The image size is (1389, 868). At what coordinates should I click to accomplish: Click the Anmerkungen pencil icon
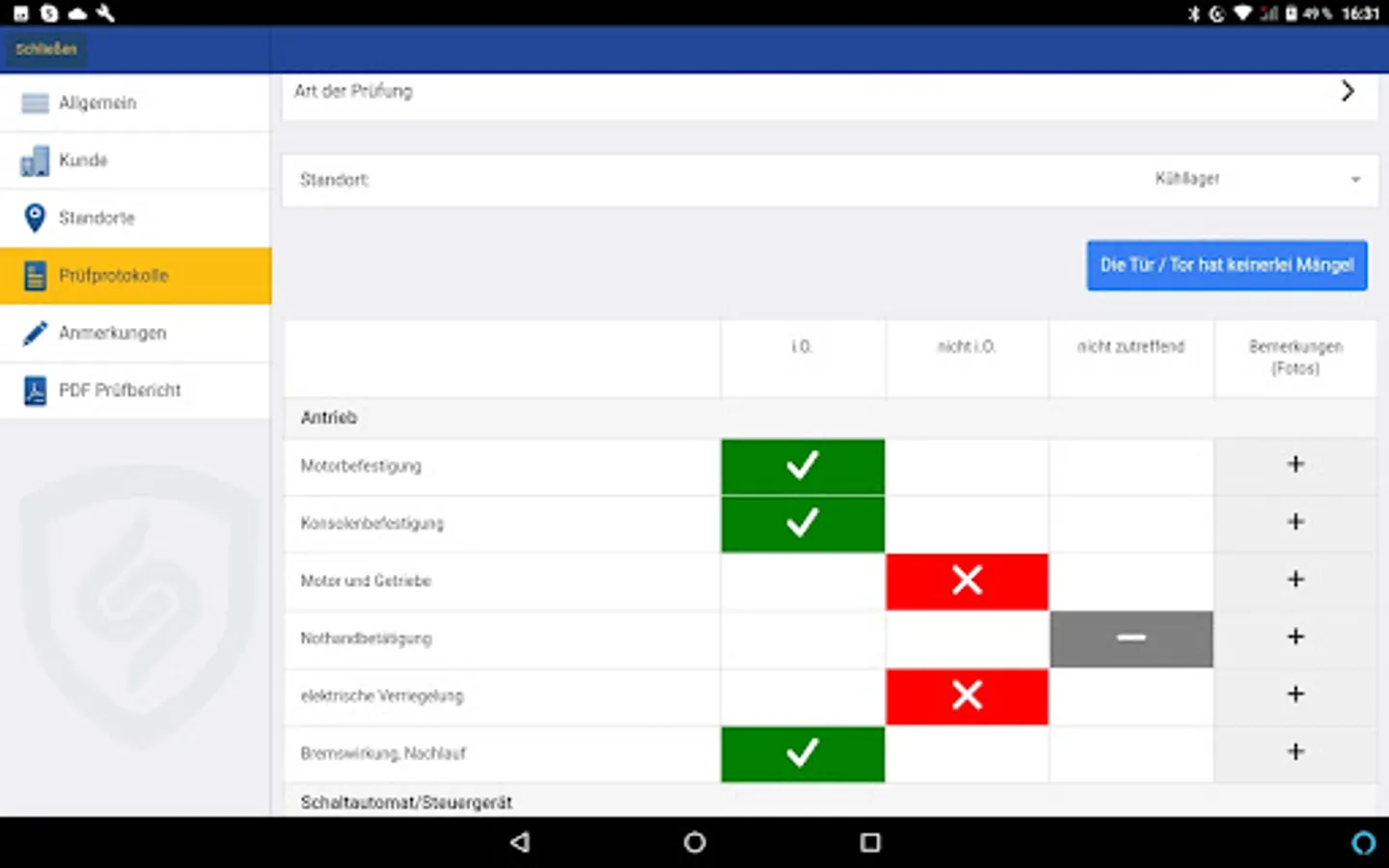click(34, 333)
